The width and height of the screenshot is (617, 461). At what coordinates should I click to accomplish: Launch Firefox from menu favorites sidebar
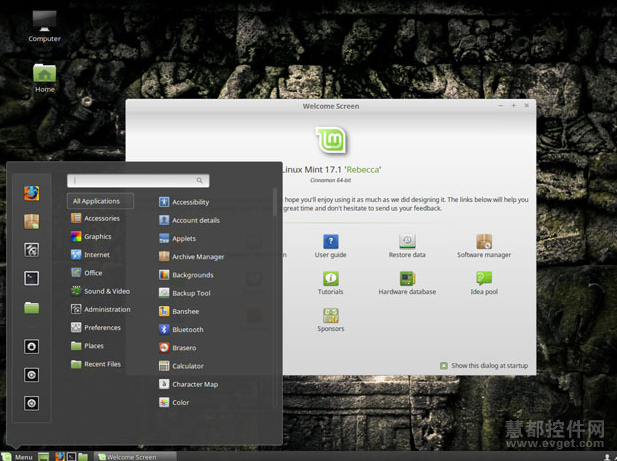31,193
